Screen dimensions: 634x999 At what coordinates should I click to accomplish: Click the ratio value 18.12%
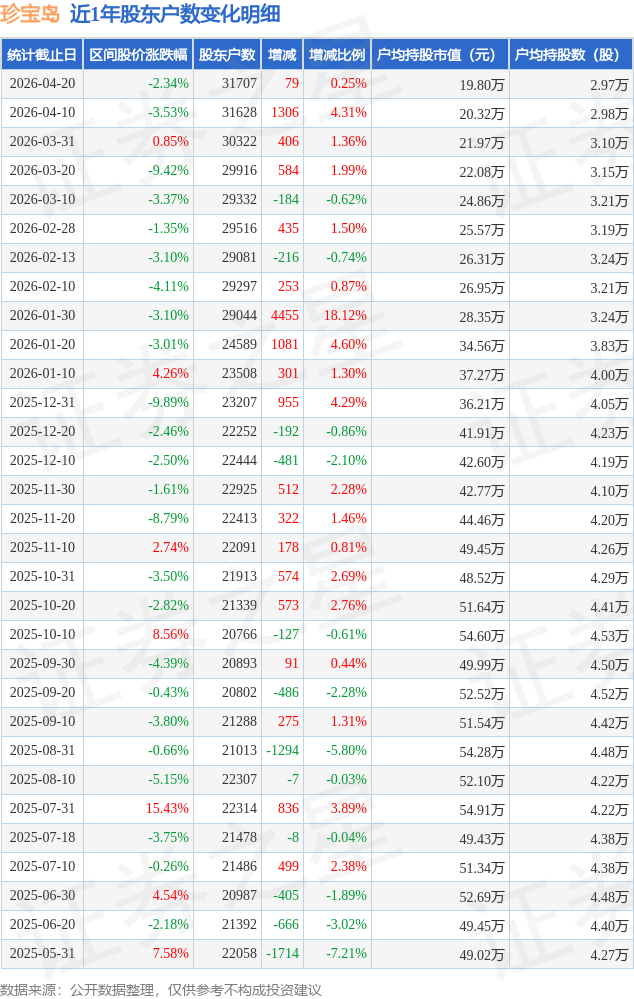(x=345, y=315)
